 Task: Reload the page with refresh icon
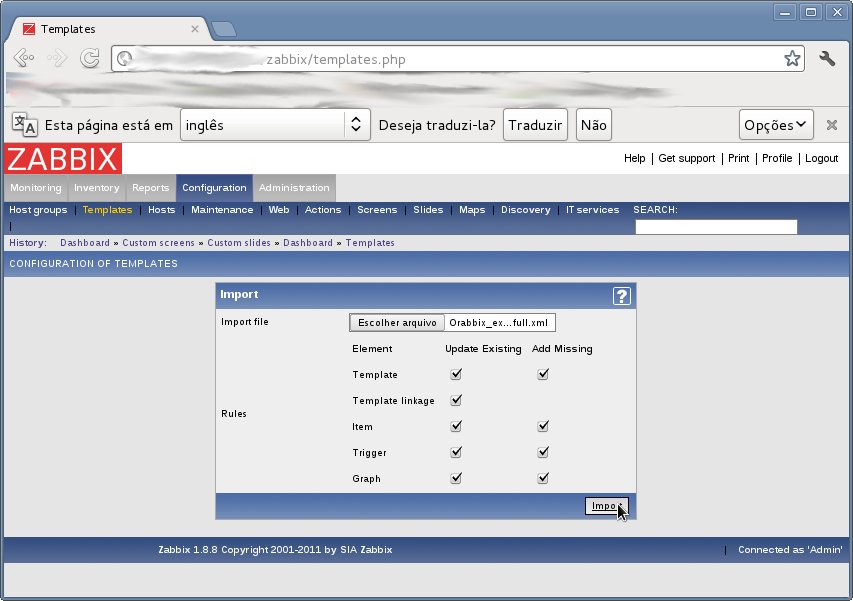click(x=90, y=58)
